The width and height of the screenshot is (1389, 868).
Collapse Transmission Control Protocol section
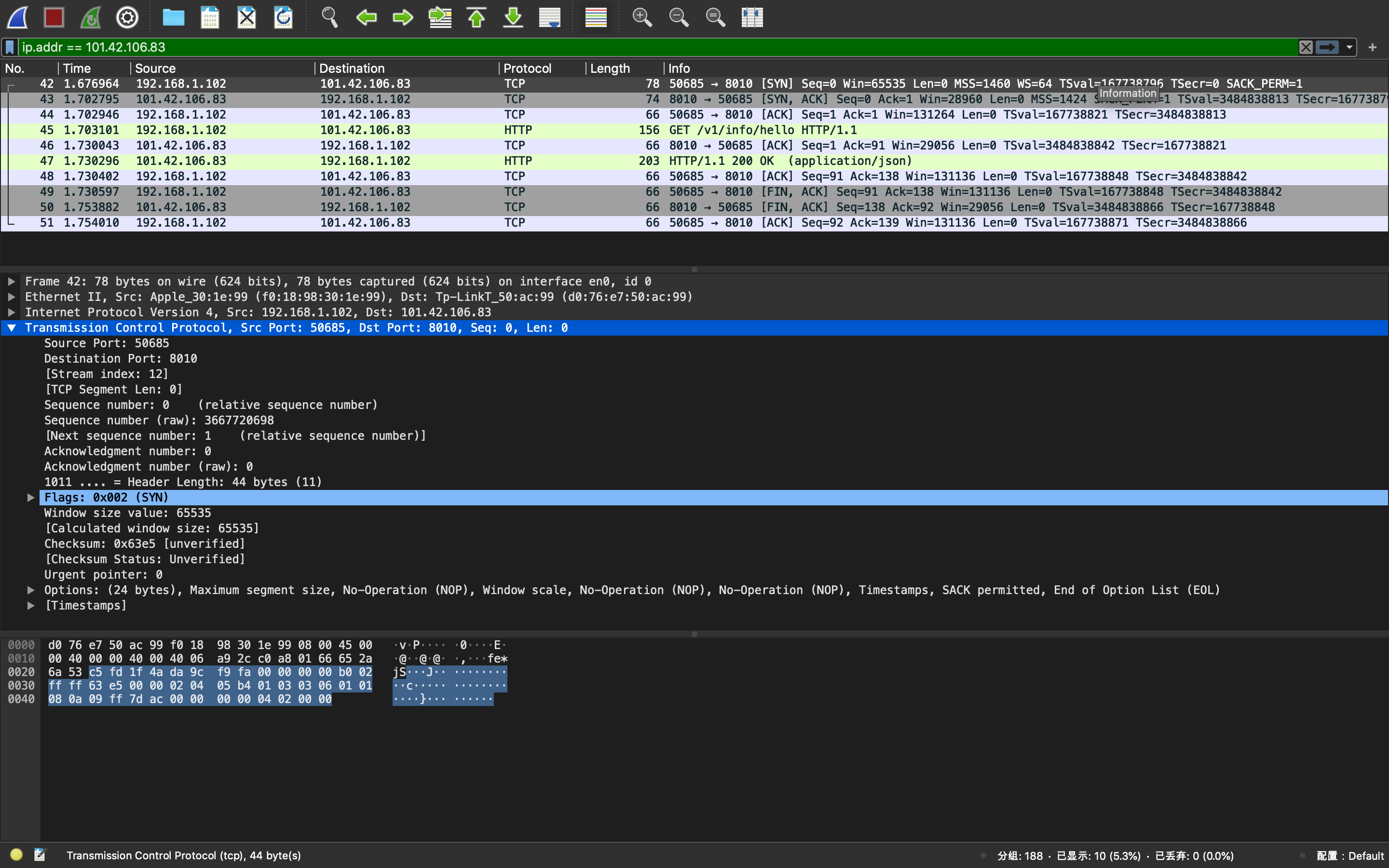tap(11, 328)
